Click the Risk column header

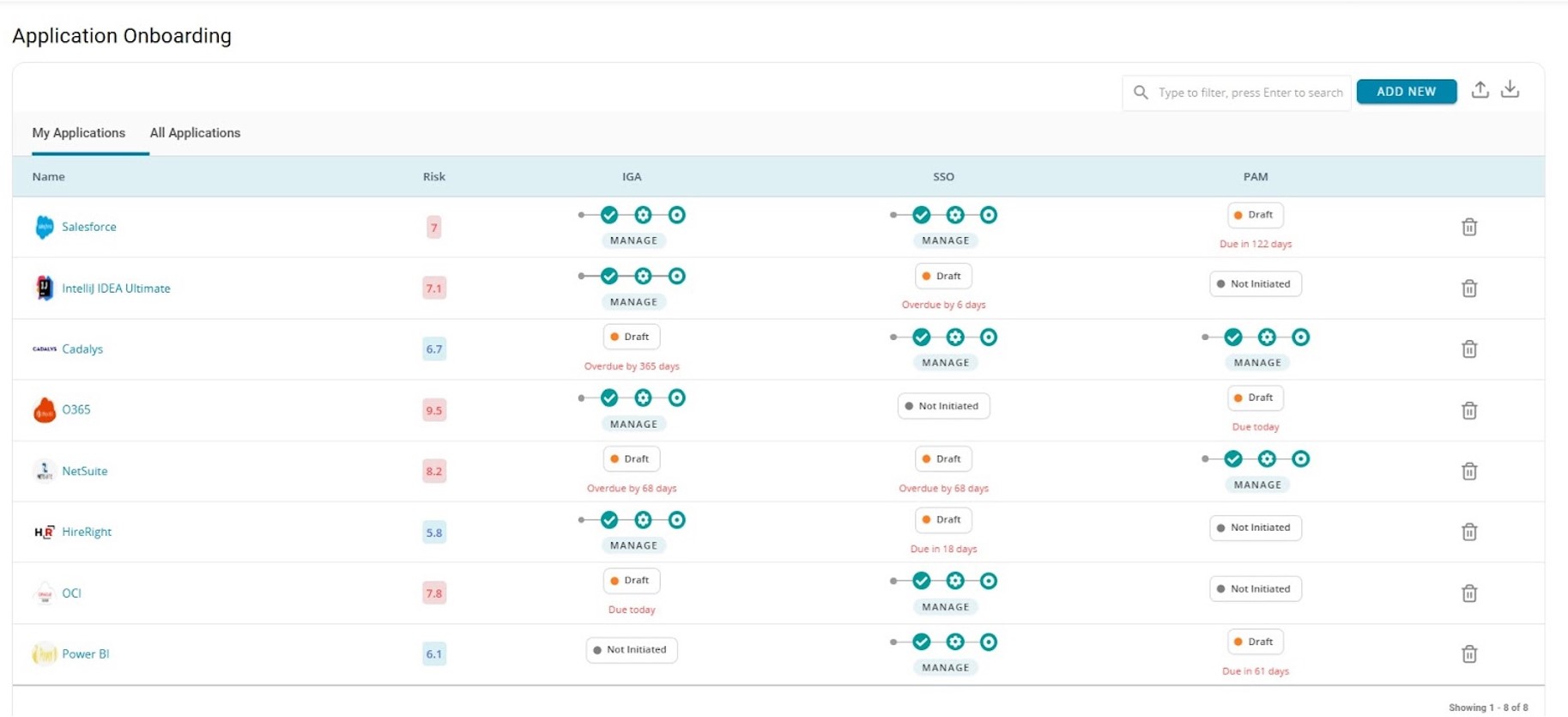[x=434, y=176]
